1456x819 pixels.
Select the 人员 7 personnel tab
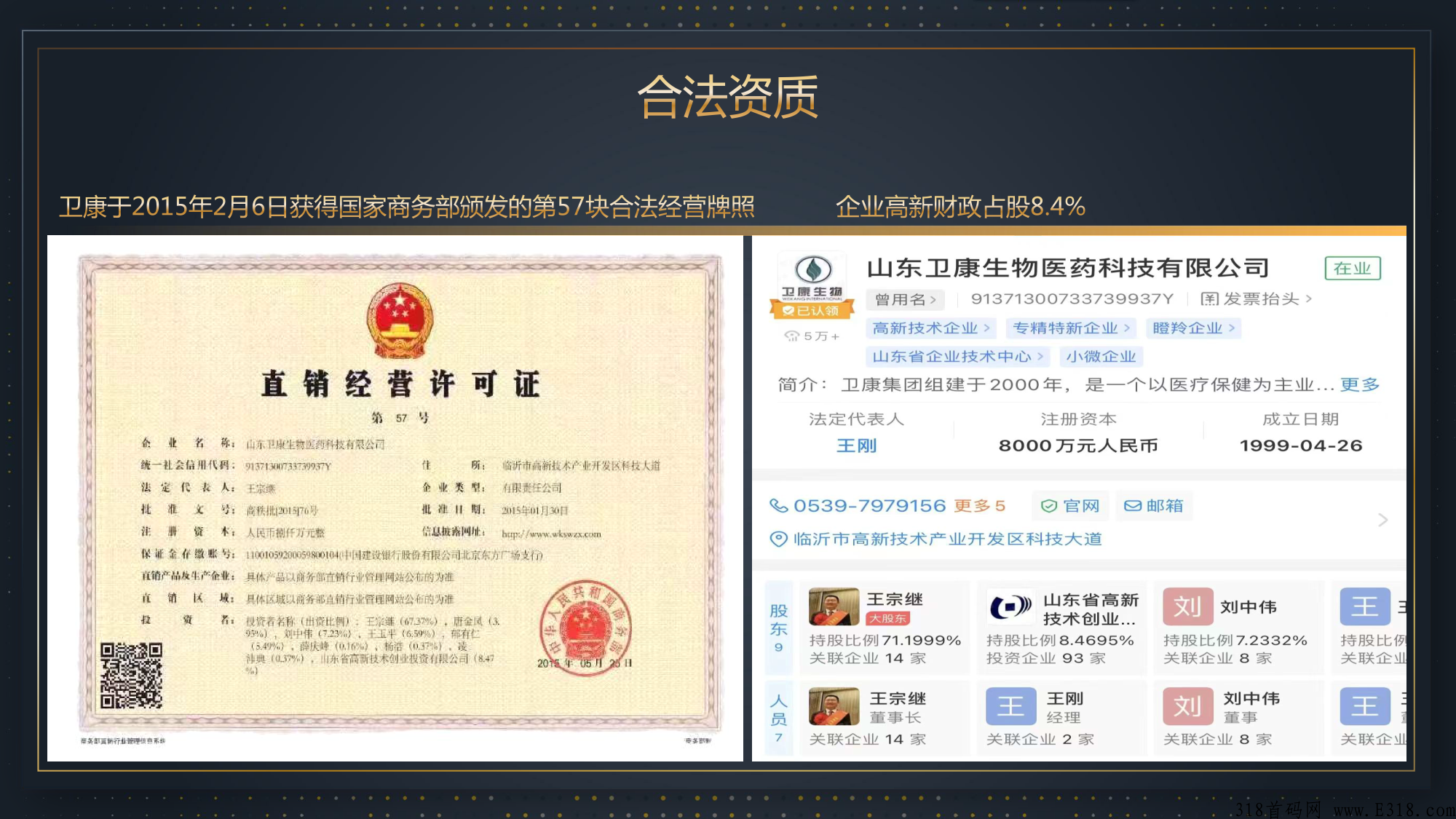point(778,719)
